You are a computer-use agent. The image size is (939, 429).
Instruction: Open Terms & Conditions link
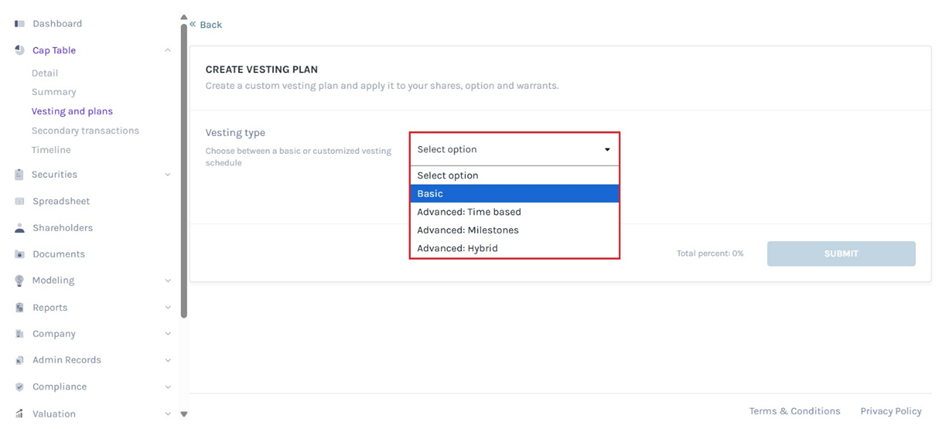794,411
